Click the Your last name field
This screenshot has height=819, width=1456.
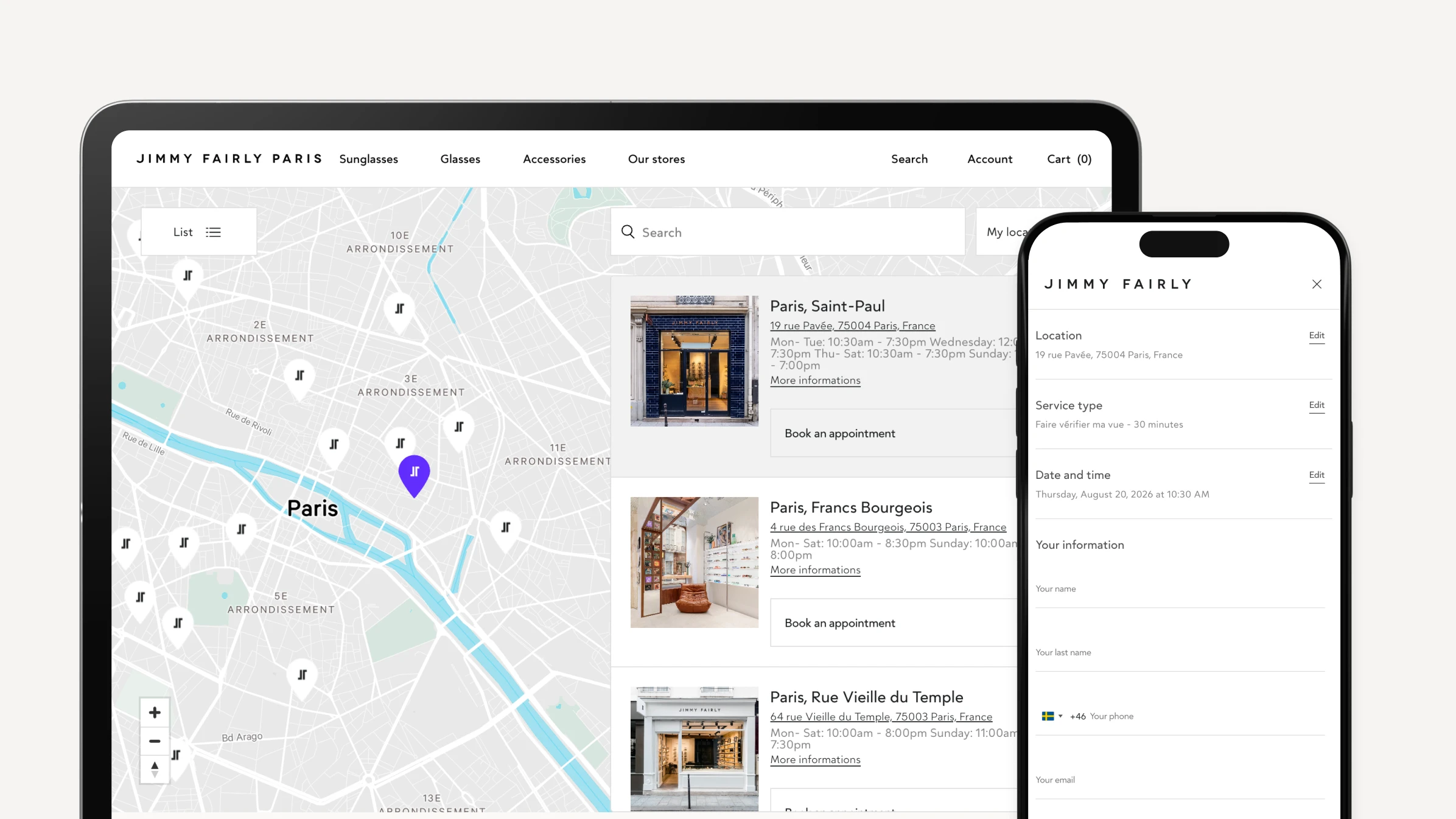(1180, 653)
